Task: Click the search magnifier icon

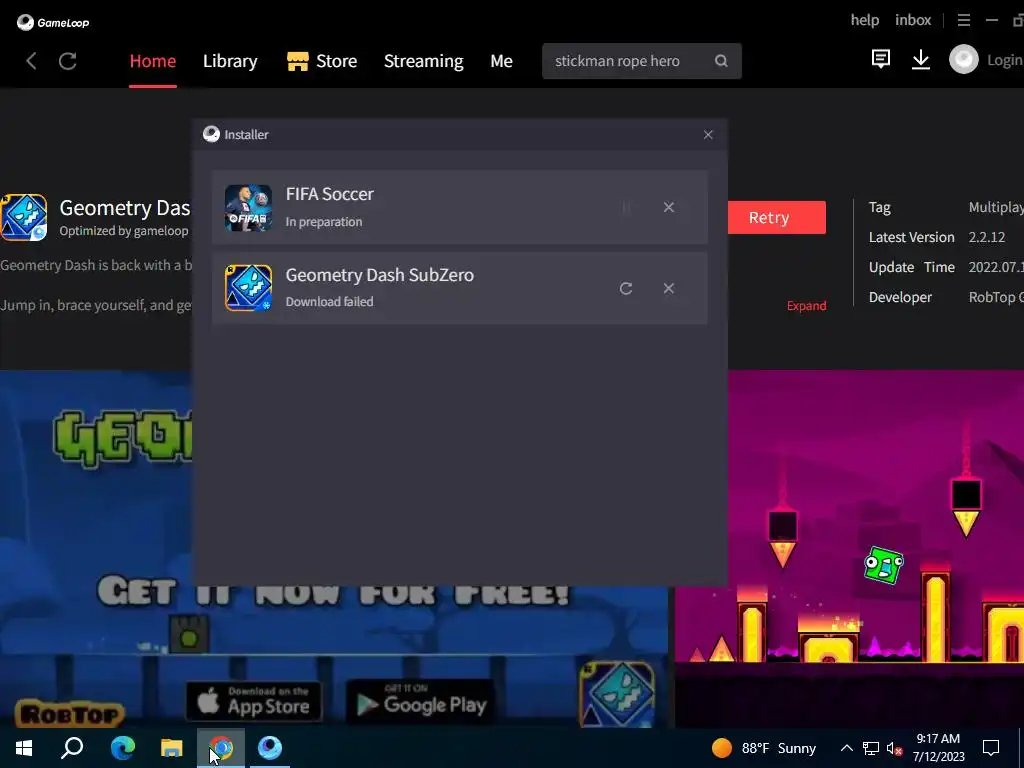Action: point(721,61)
